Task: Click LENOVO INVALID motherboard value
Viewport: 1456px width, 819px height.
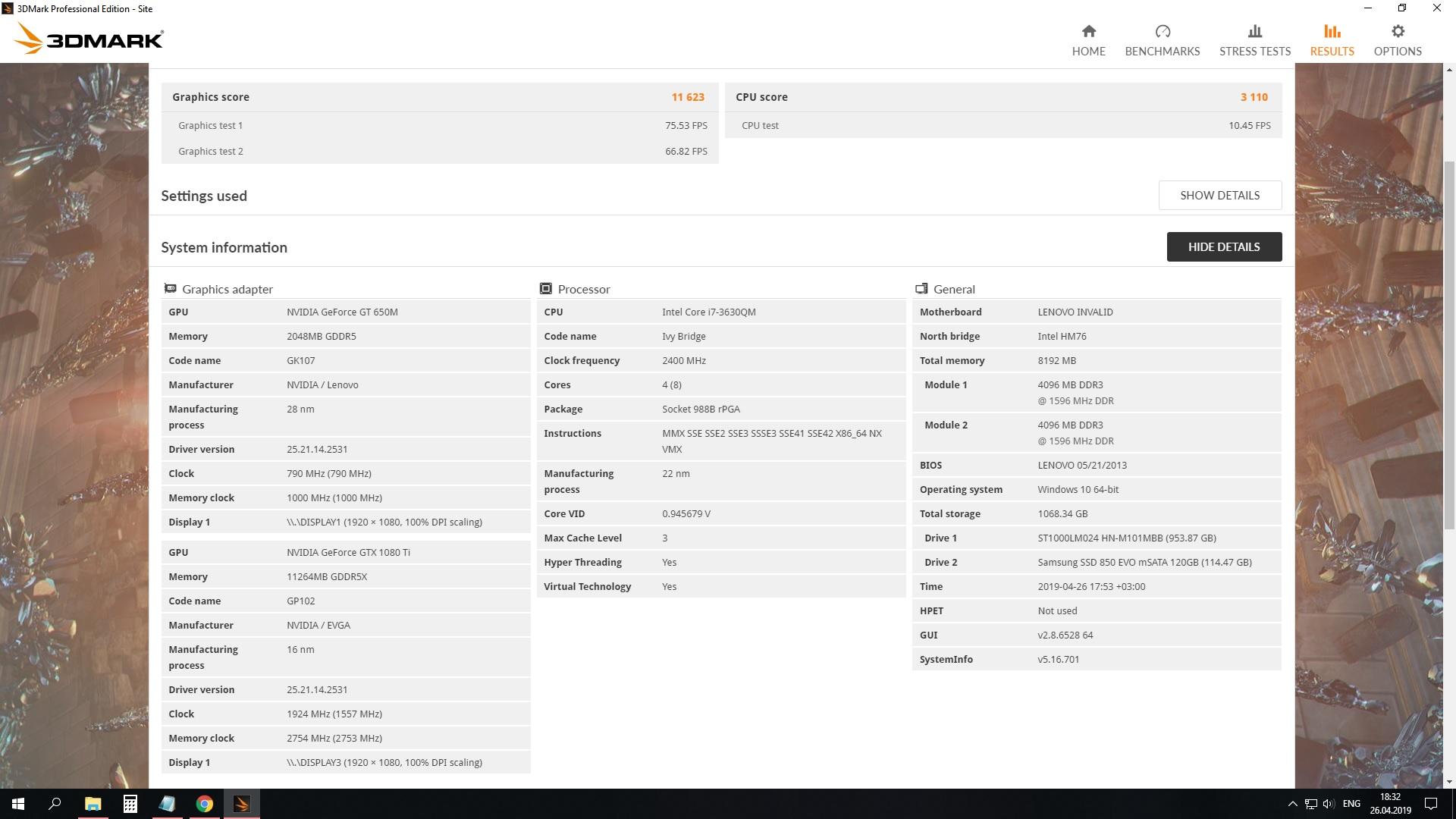Action: [x=1075, y=312]
